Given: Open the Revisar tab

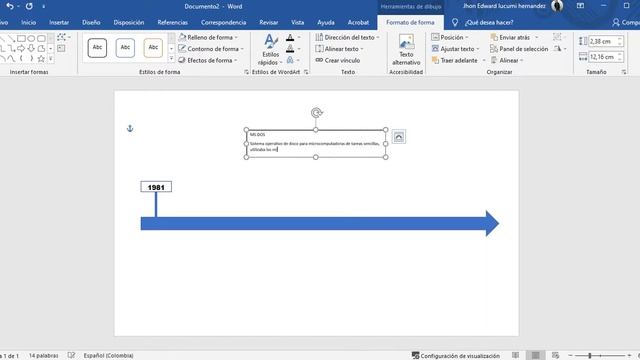Looking at the screenshot, I should (x=269, y=22).
